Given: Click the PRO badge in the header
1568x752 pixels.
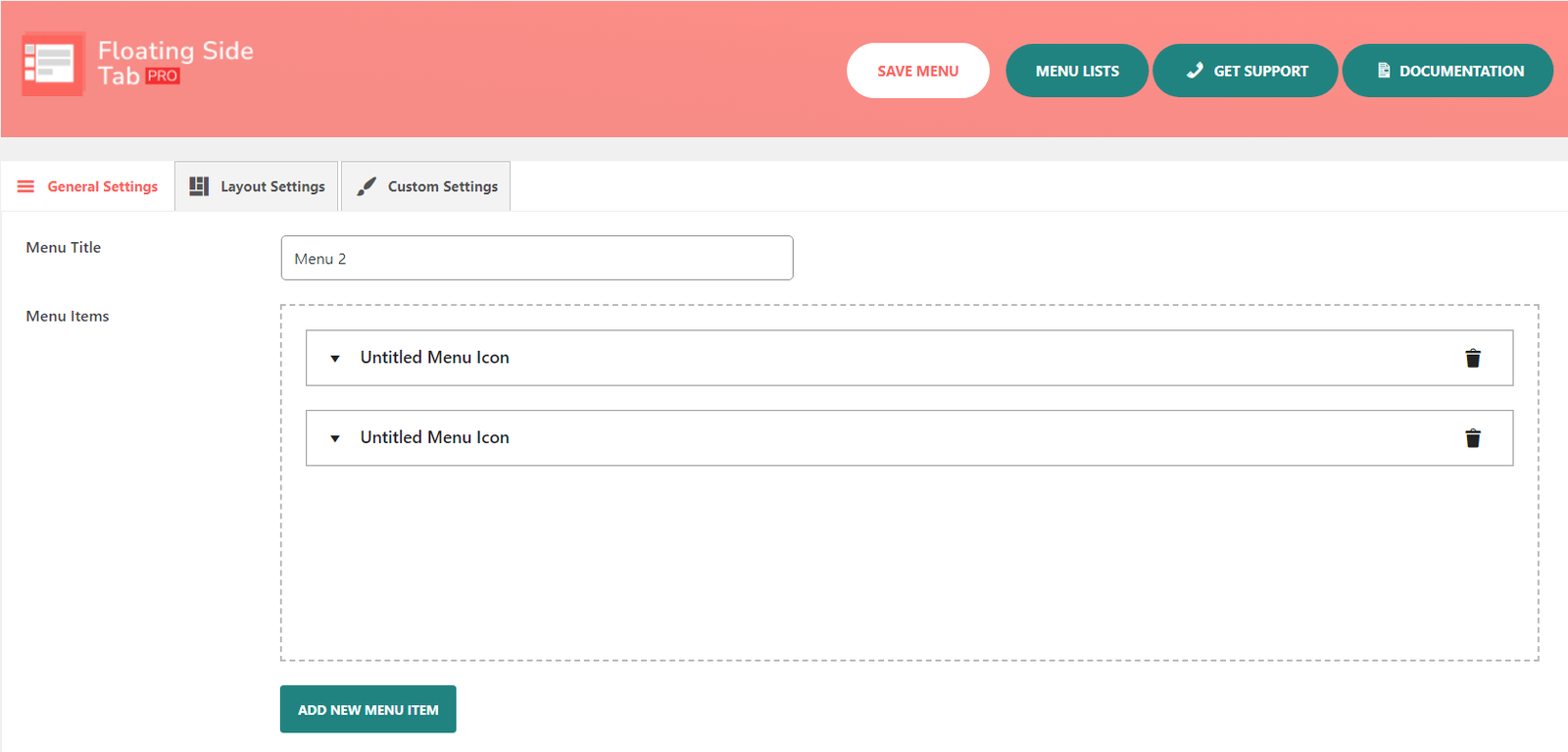Looking at the screenshot, I should click(163, 76).
